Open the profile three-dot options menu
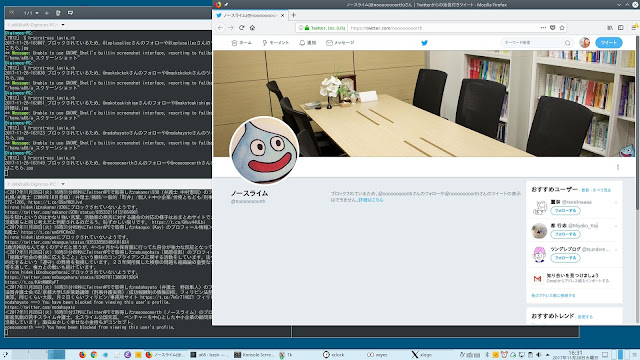This screenshot has height=360, width=640. tap(618, 167)
